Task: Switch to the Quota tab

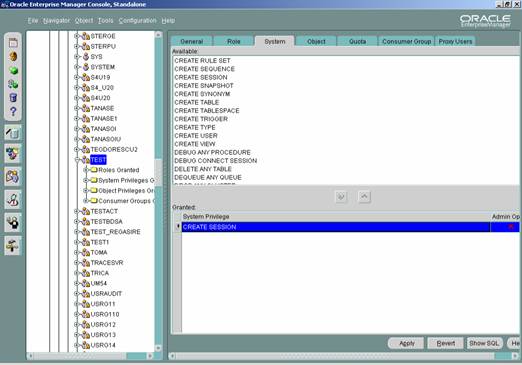Action: pos(358,41)
